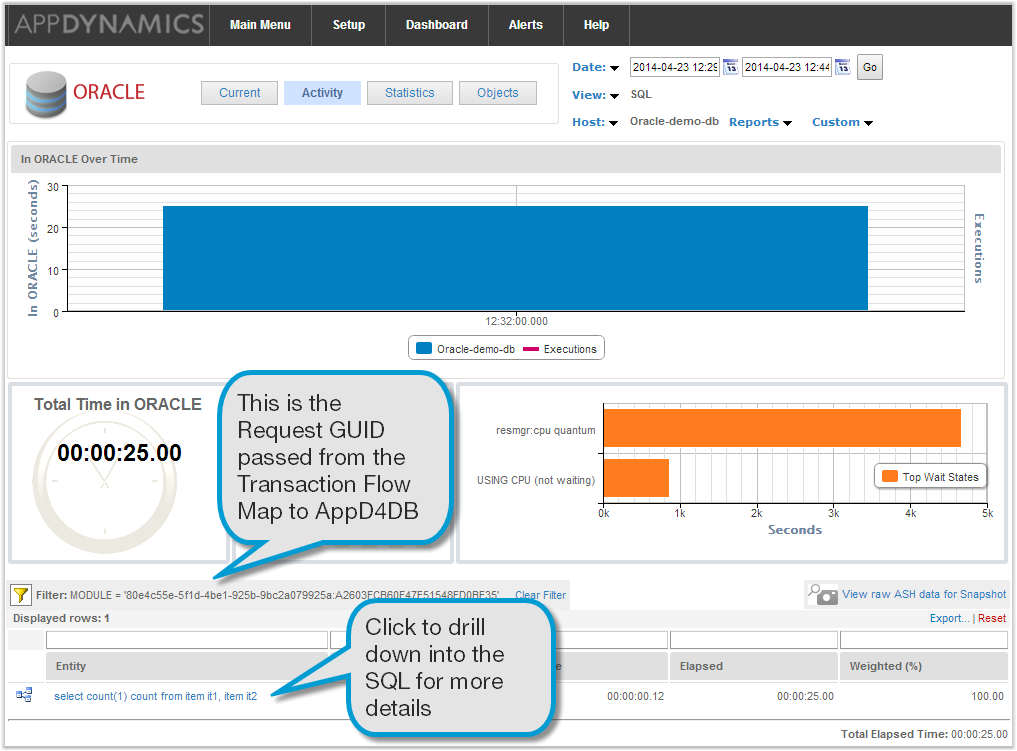Click the Displayed rows: 1 label
The image size is (1017, 751).
point(61,618)
